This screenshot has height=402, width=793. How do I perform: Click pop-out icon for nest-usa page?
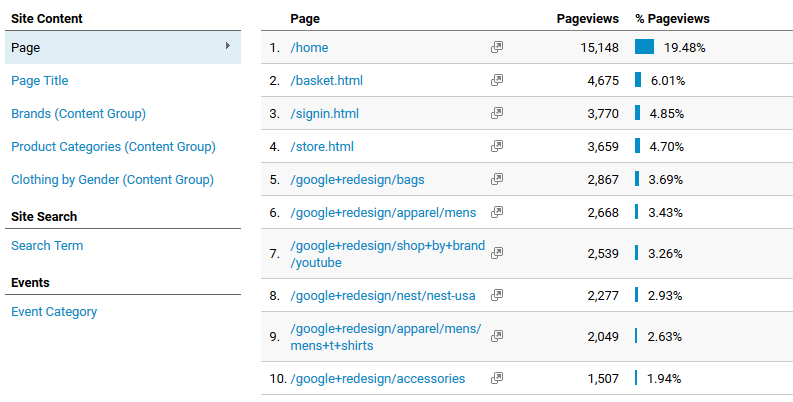(x=497, y=295)
